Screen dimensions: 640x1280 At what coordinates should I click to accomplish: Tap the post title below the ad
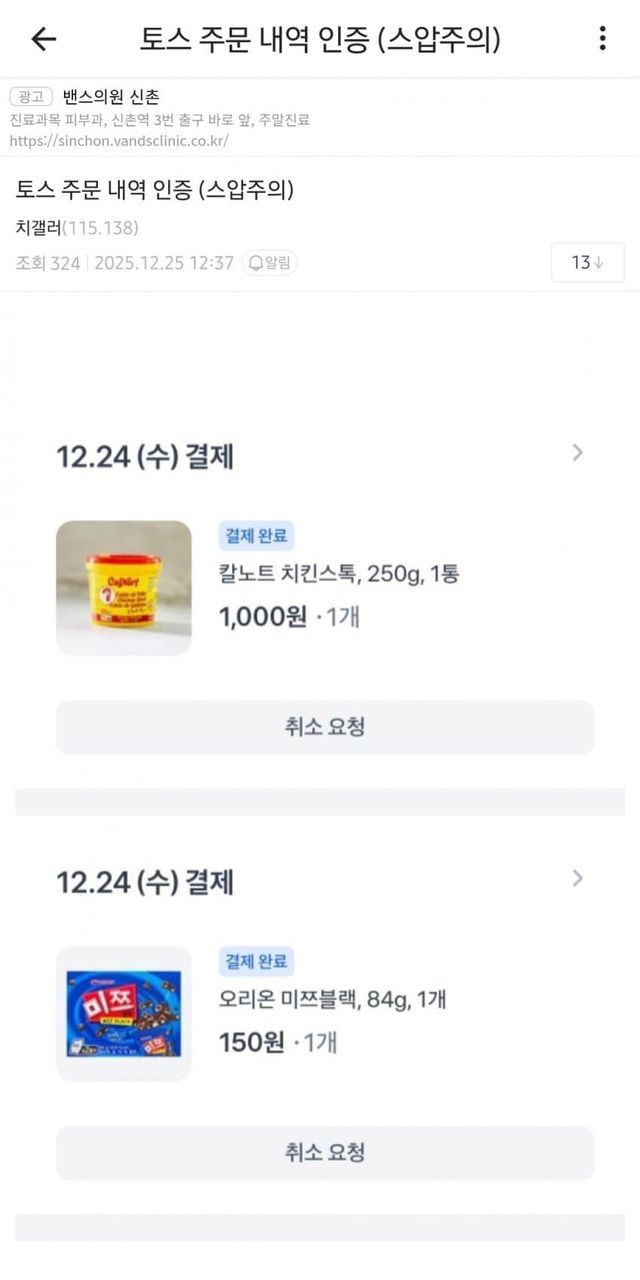155,189
